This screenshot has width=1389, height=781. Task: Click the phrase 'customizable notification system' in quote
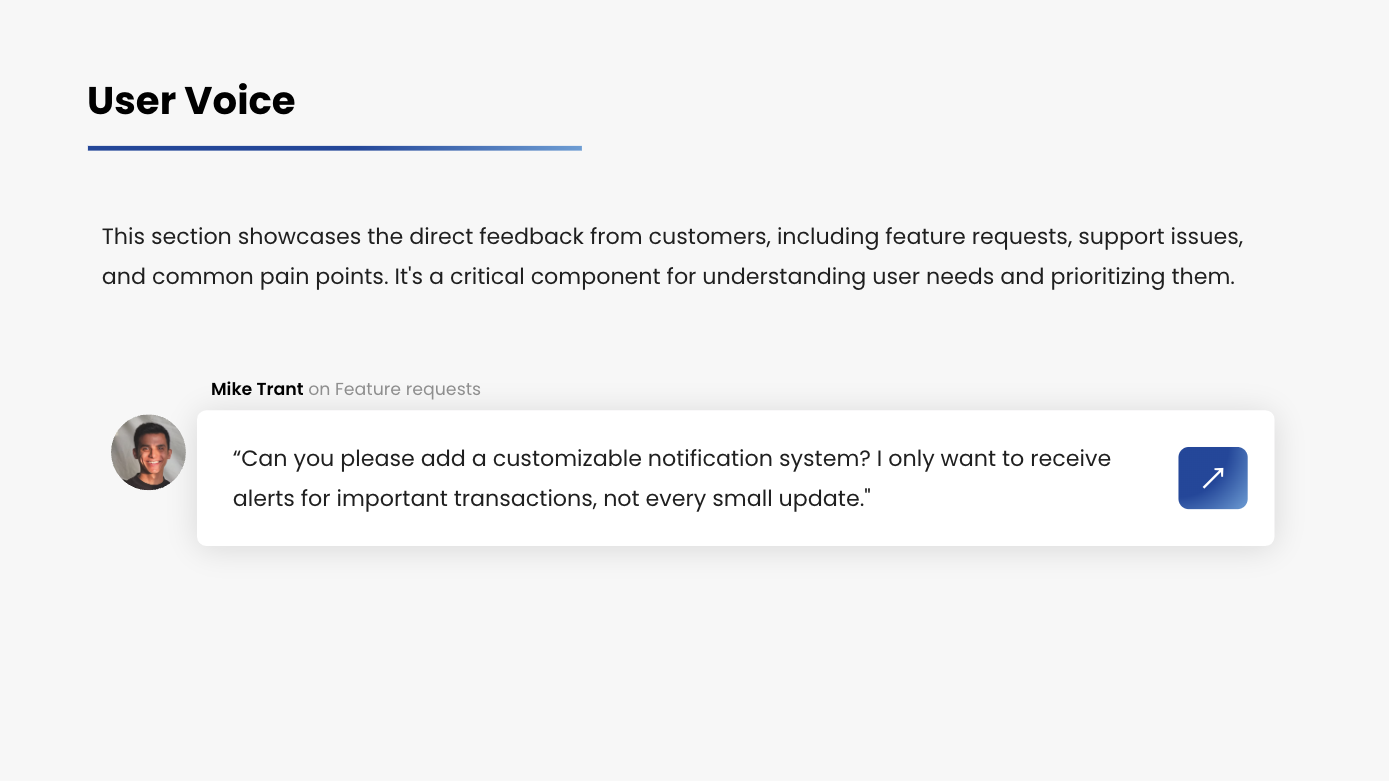pos(682,459)
